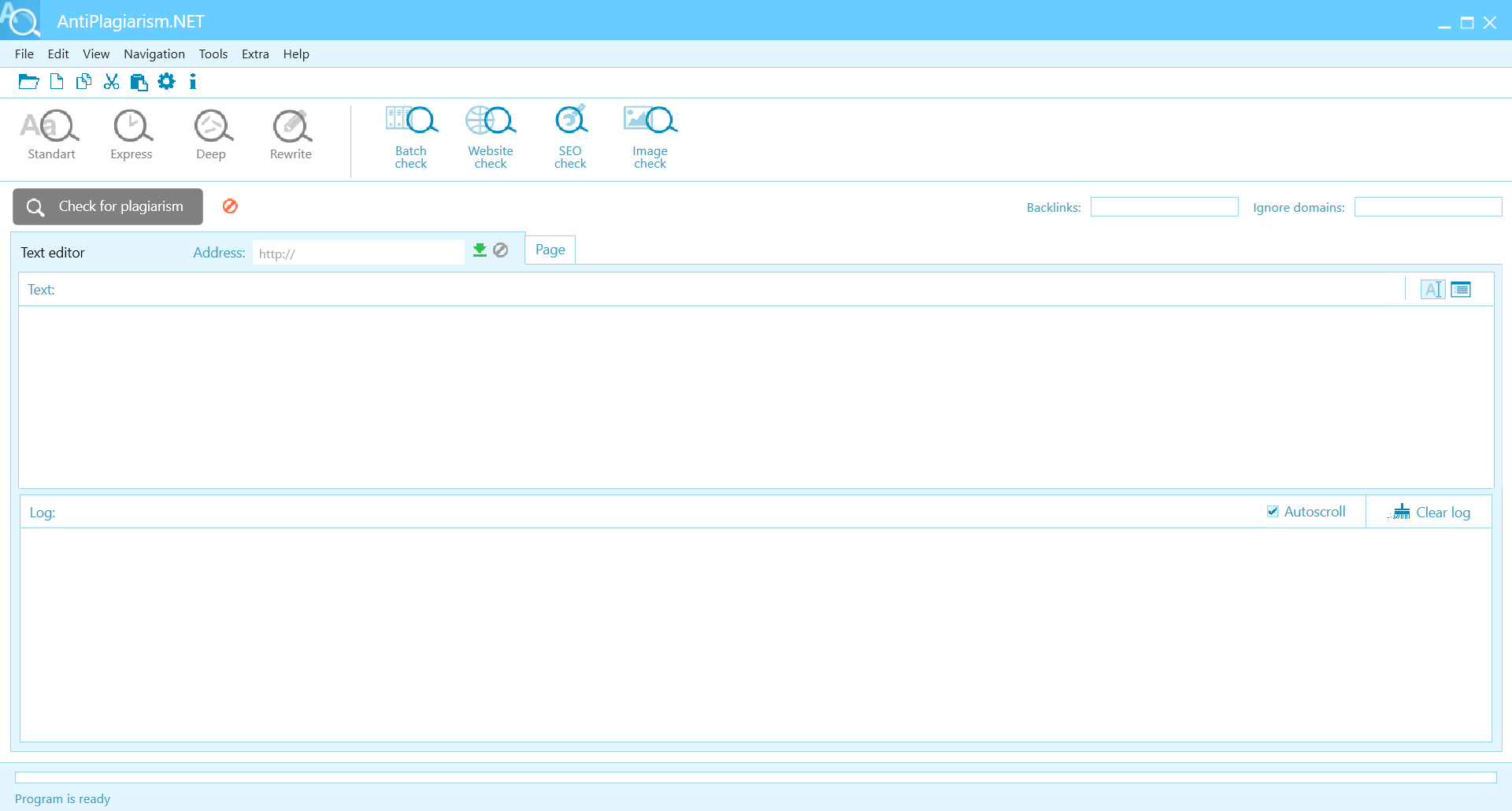The width and height of the screenshot is (1512, 811).
Task: Open the Extra menu
Action: coord(255,54)
